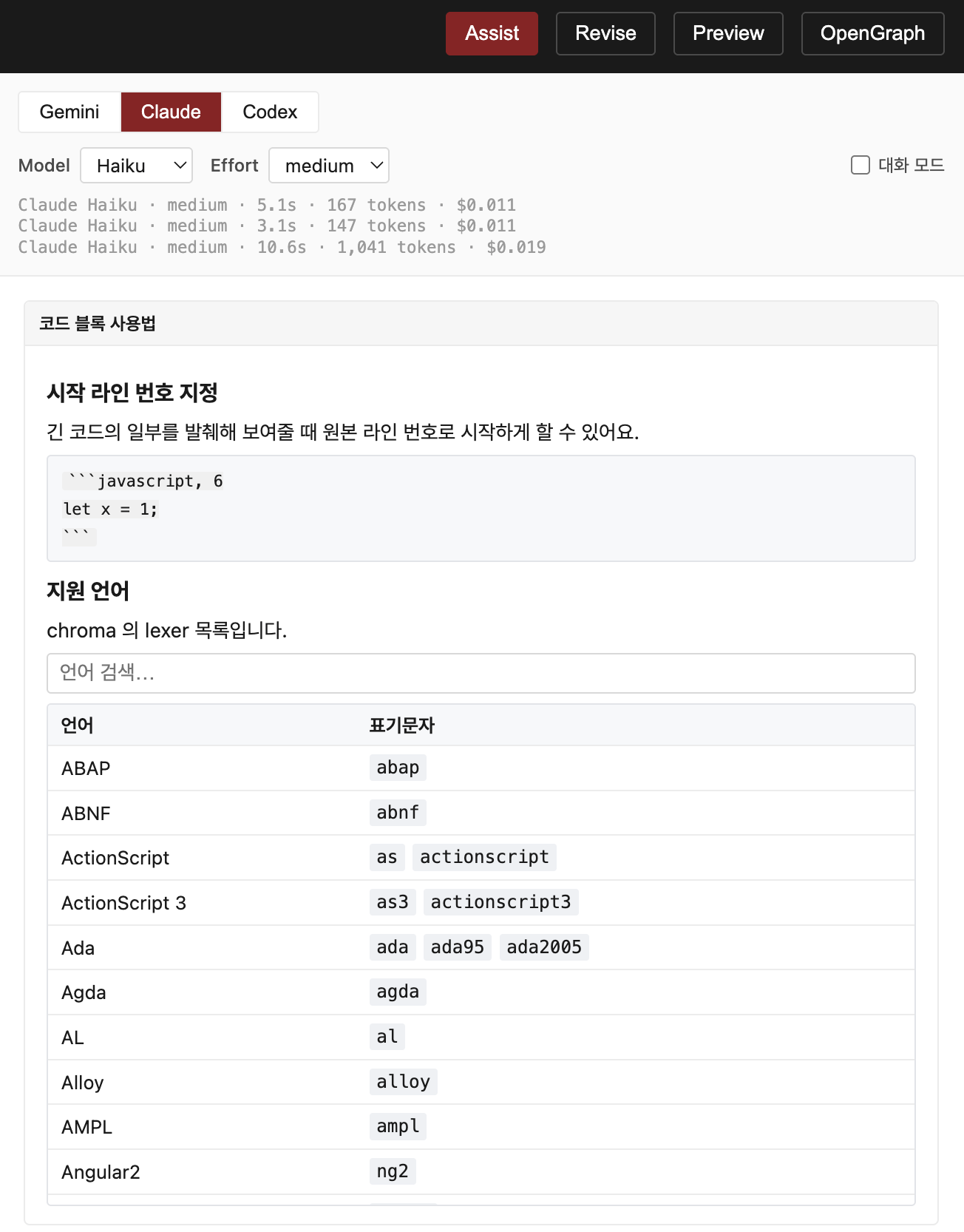Open the Model dropdown showing Haiku

pos(136,166)
